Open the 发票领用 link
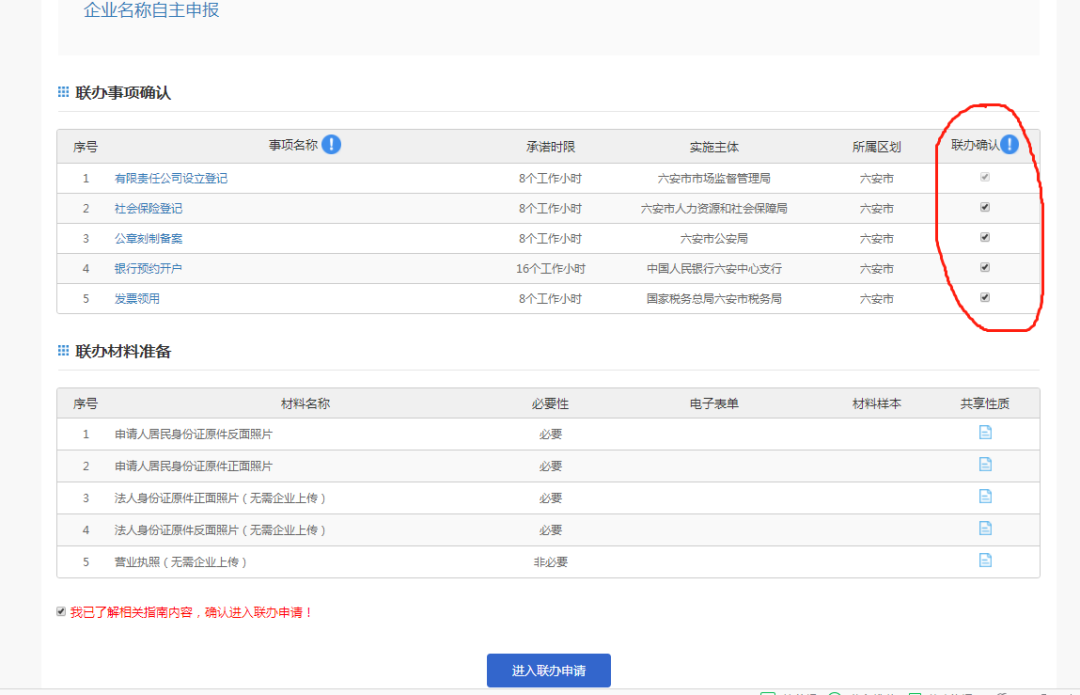The image size is (1080, 695). (x=137, y=298)
